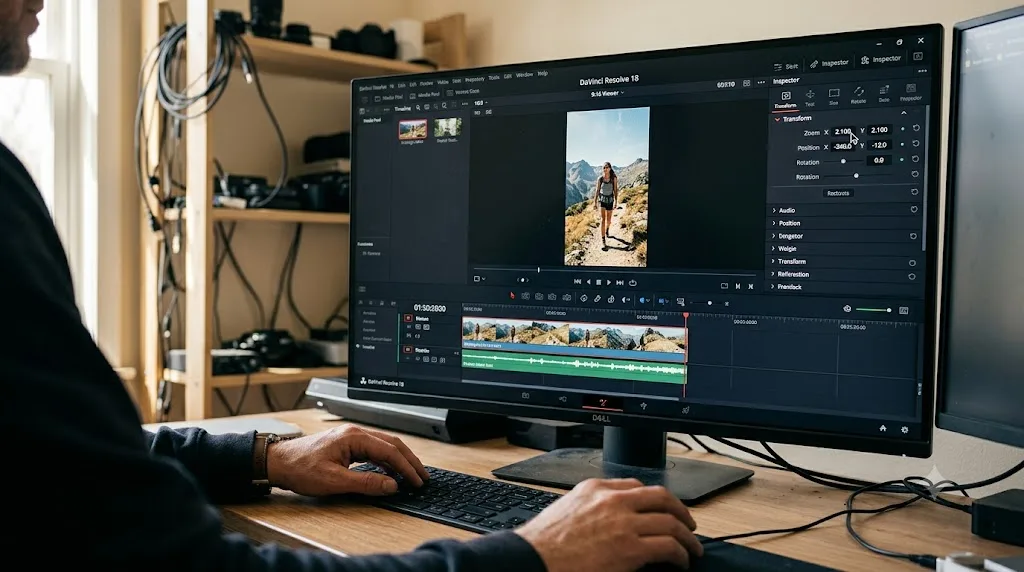Toggle keyframe dot for Zoom row
The height and width of the screenshot is (572, 1024).
pyautogui.click(x=903, y=129)
